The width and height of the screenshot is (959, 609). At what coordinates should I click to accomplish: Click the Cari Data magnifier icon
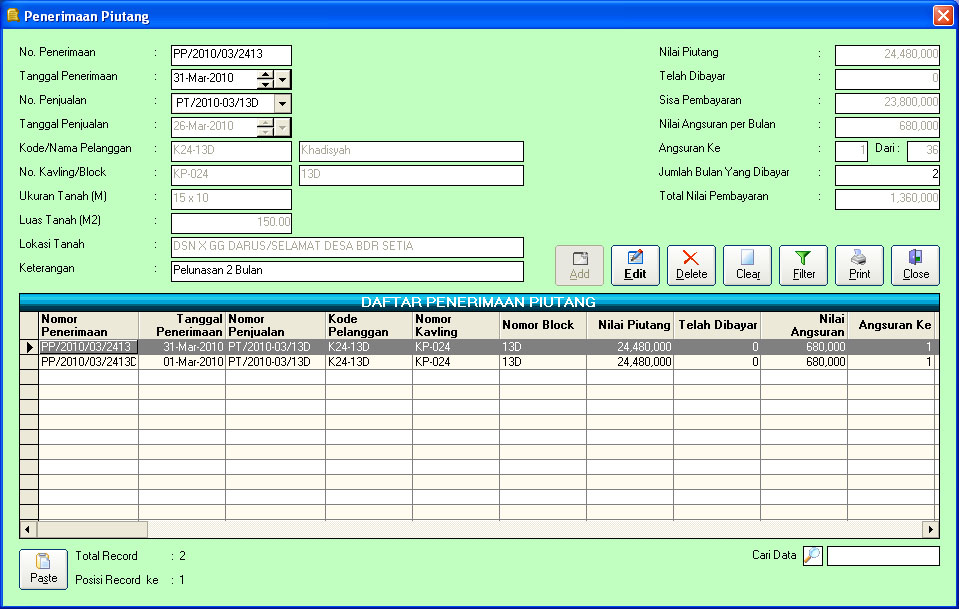click(813, 556)
